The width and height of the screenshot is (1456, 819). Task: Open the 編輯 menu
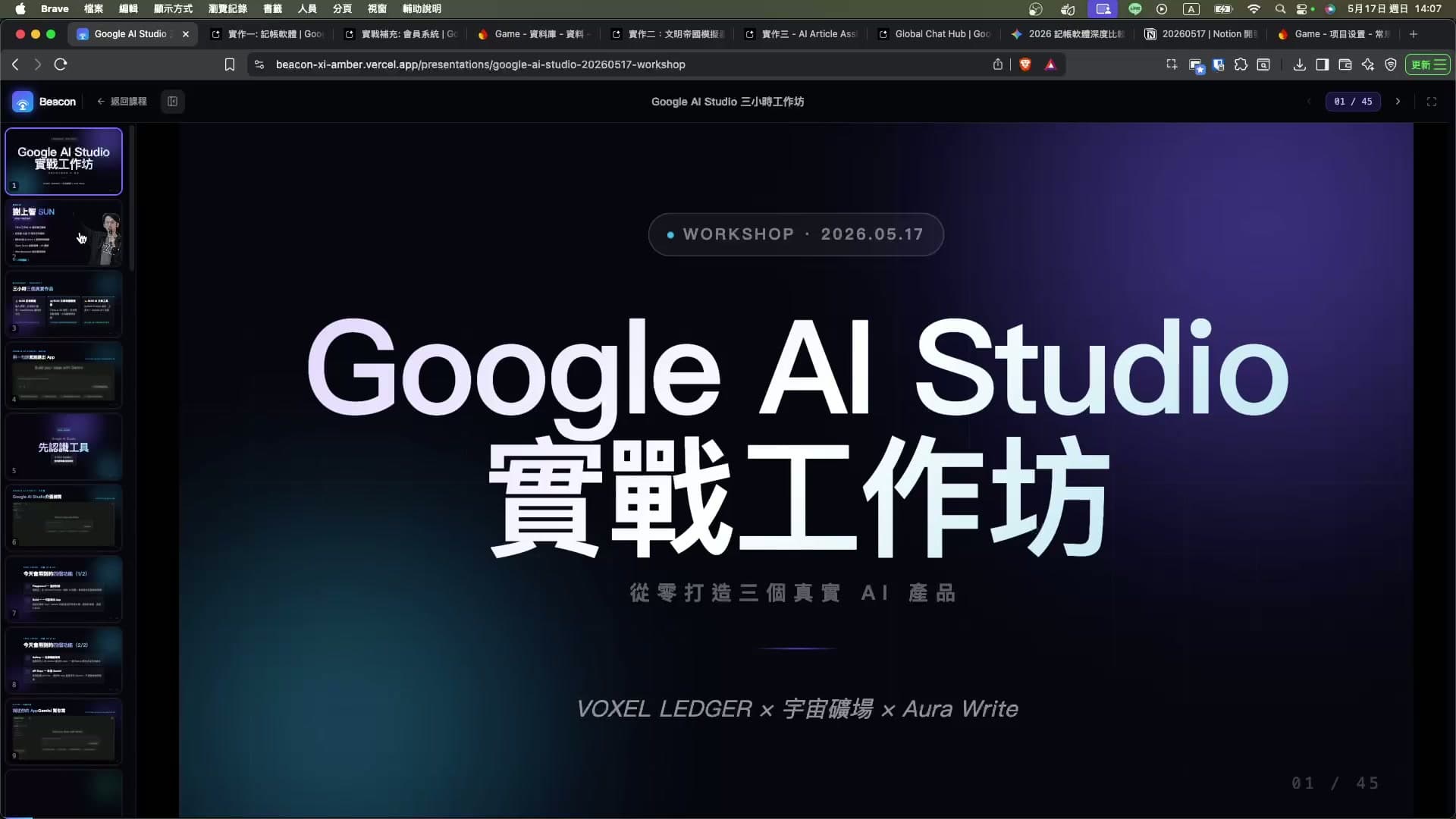click(x=128, y=8)
